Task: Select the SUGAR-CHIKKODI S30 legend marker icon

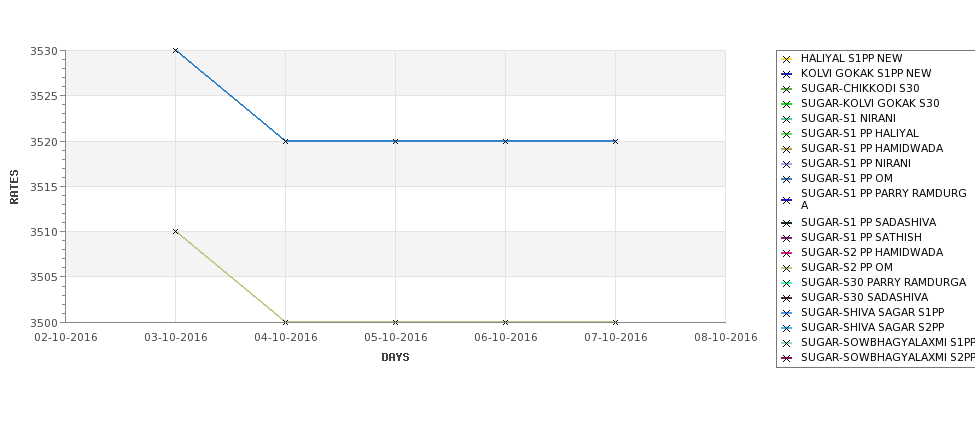Action: (x=786, y=89)
